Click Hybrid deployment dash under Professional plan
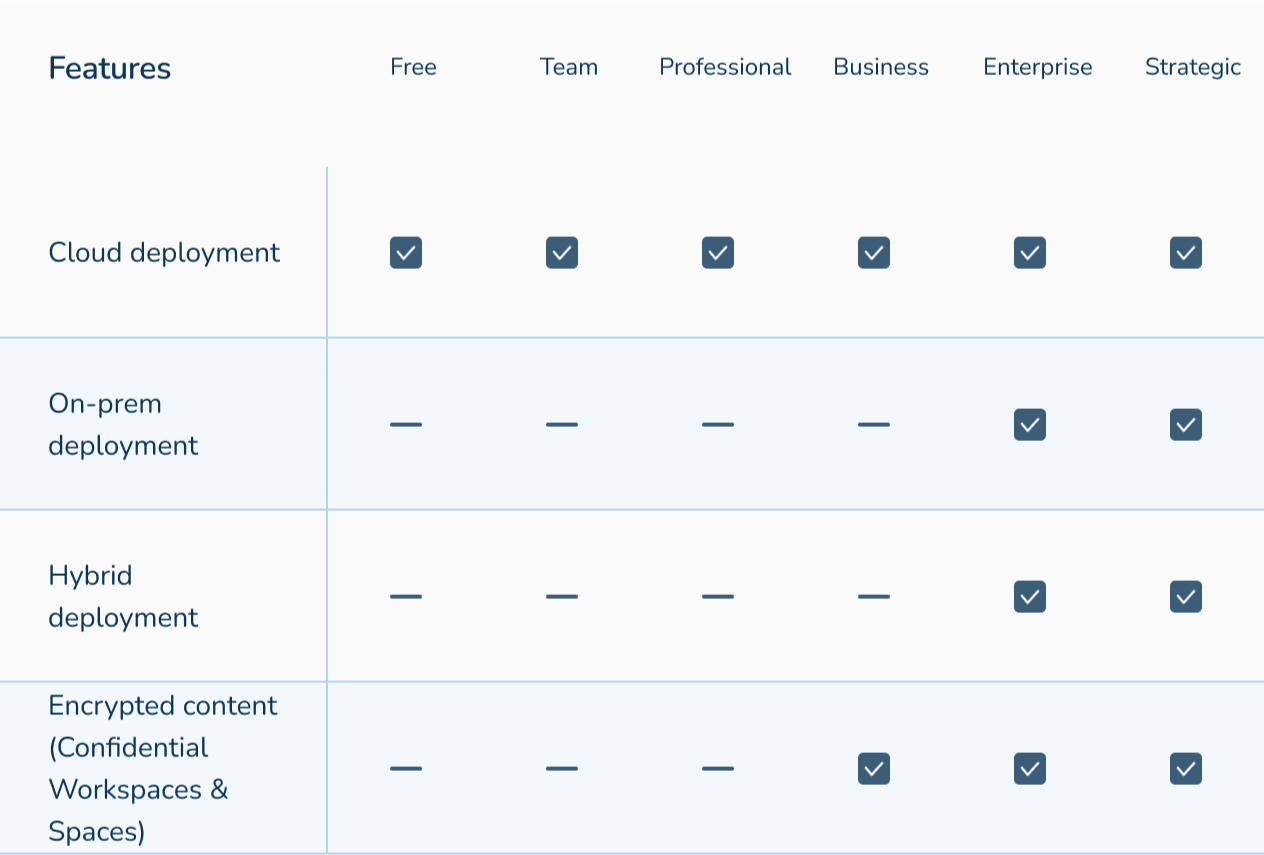The image size is (1264, 855). [x=718, y=597]
